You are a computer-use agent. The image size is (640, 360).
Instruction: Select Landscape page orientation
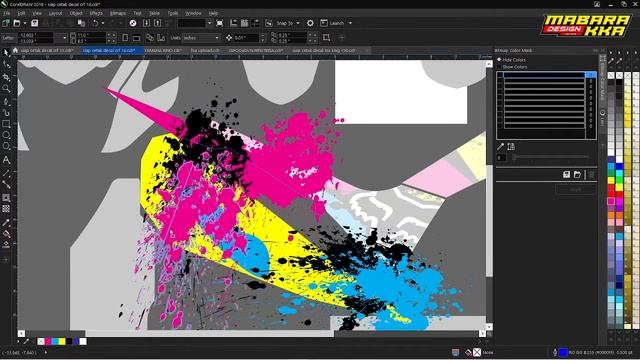tap(137, 38)
